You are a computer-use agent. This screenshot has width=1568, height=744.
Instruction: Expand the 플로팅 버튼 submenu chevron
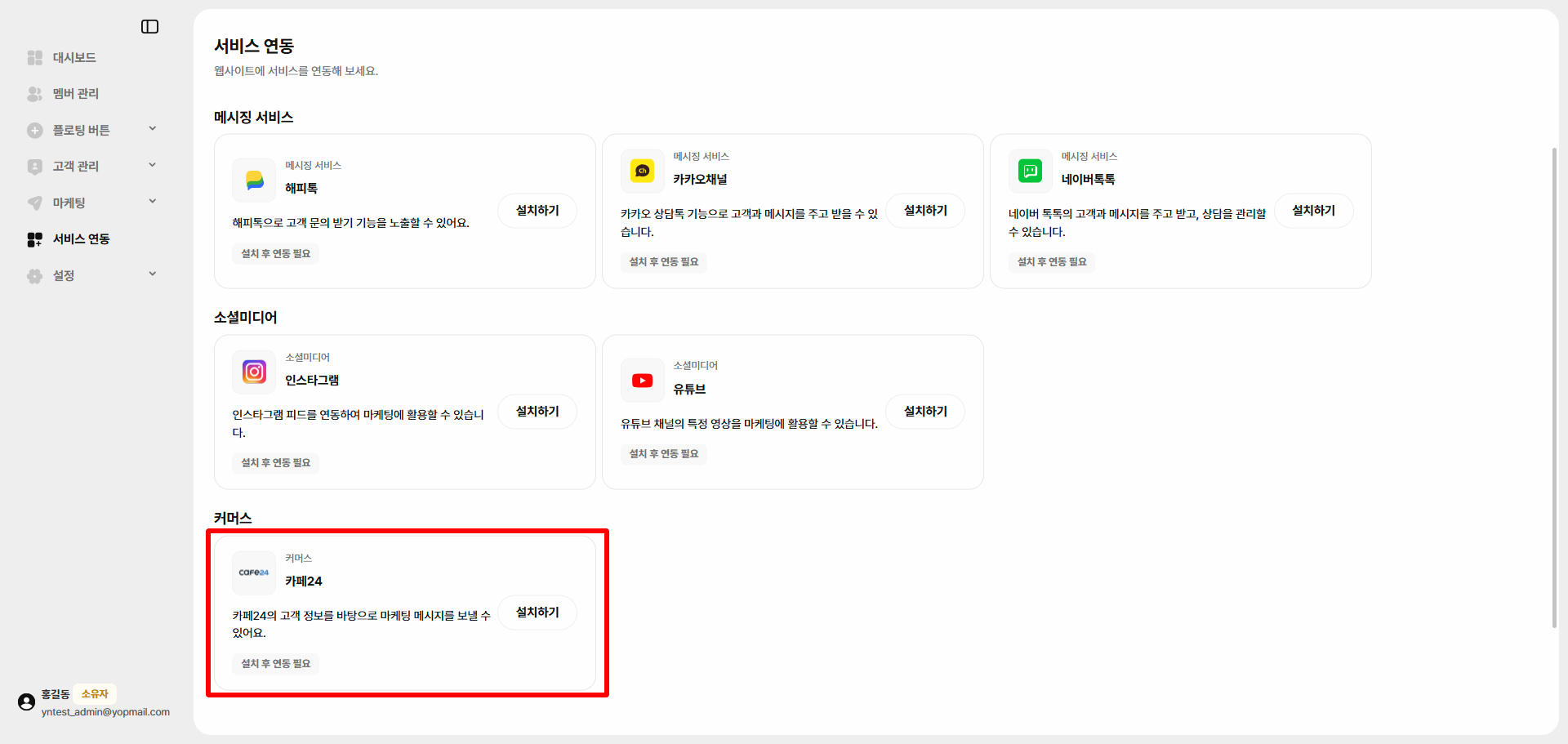click(x=152, y=129)
